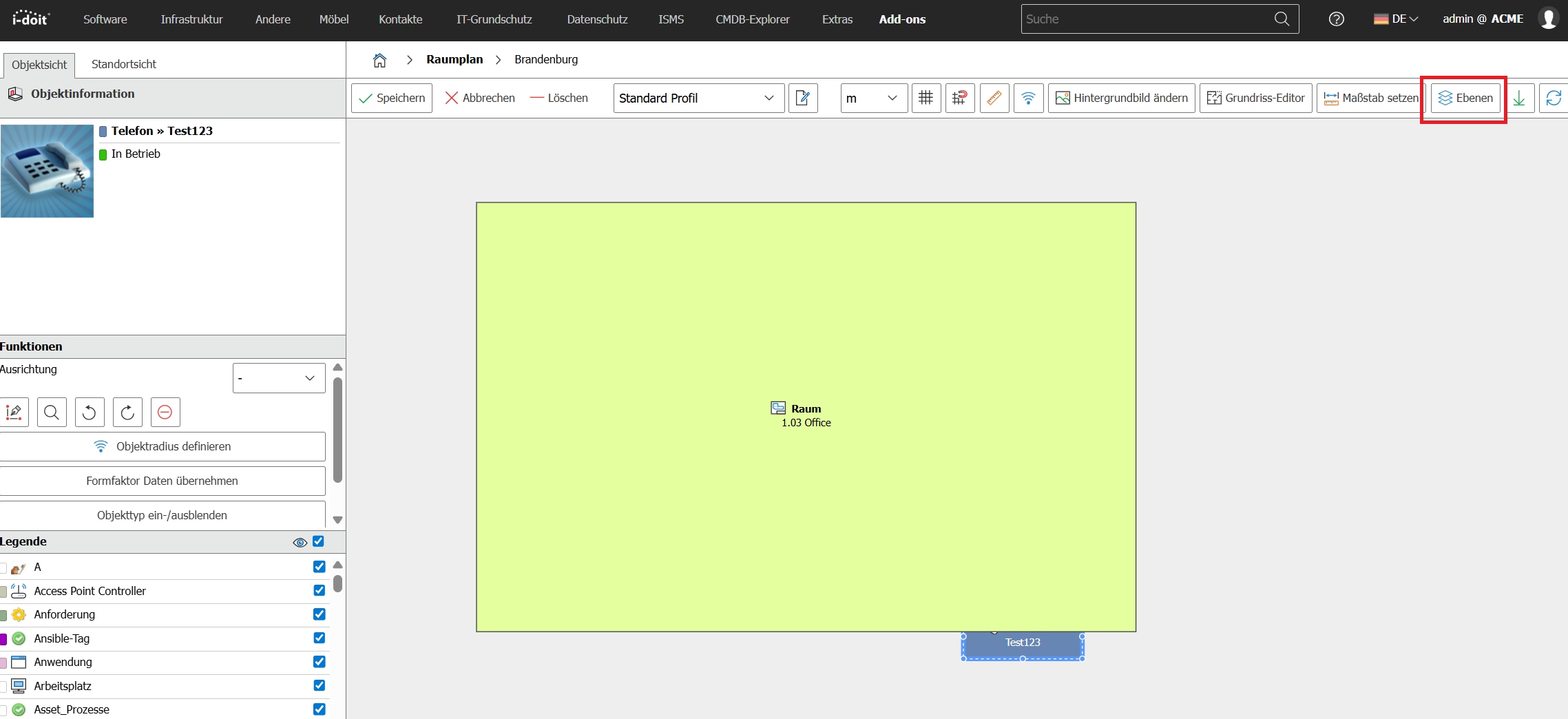The height and width of the screenshot is (719, 1568).
Task: Click Objektradius definieren button
Action: tap(163, 446)
